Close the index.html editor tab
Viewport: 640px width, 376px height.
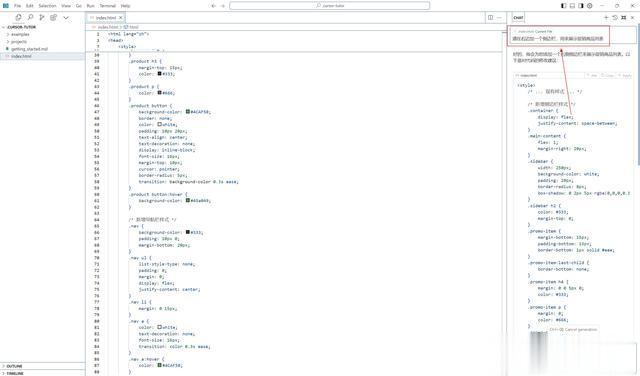click(120, 18)
